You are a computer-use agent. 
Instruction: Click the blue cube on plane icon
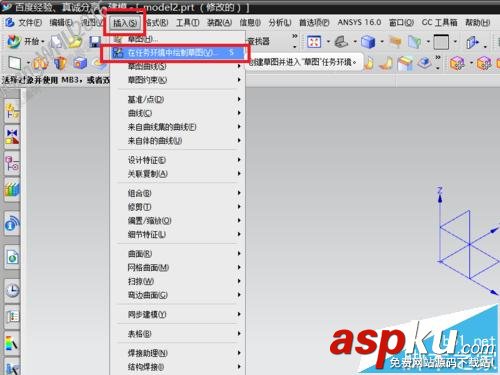(x=425, y=62)
